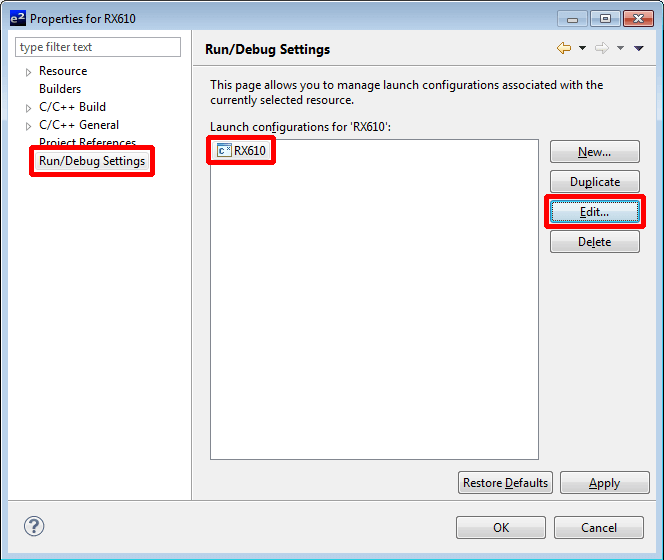Expand the Resource tree node
Viewport: 664px width, 560px height.
[28, 72]
